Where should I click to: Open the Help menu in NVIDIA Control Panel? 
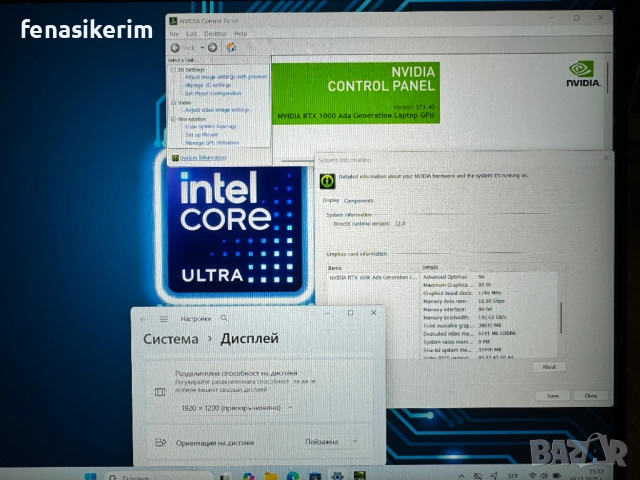click(241, 33)
